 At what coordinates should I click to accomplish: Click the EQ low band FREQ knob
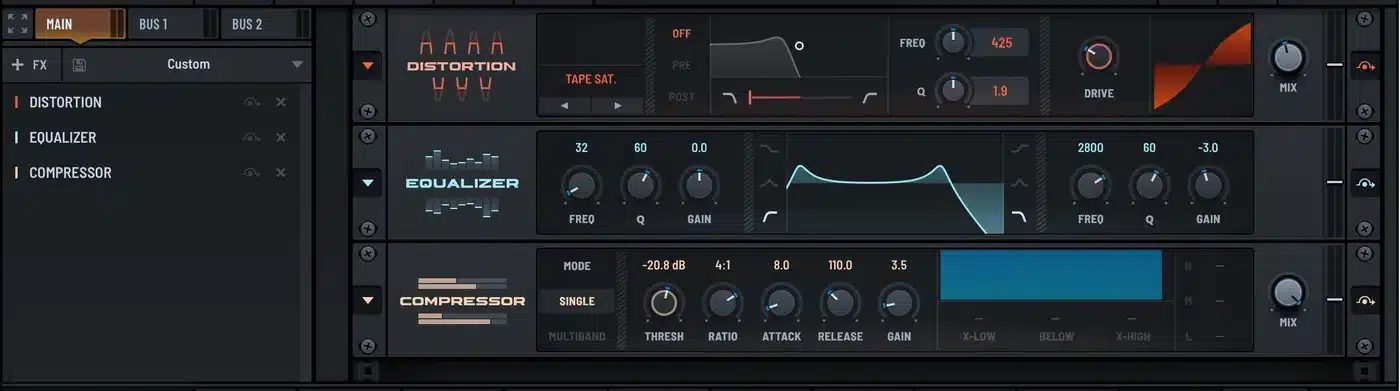(581, 185)
